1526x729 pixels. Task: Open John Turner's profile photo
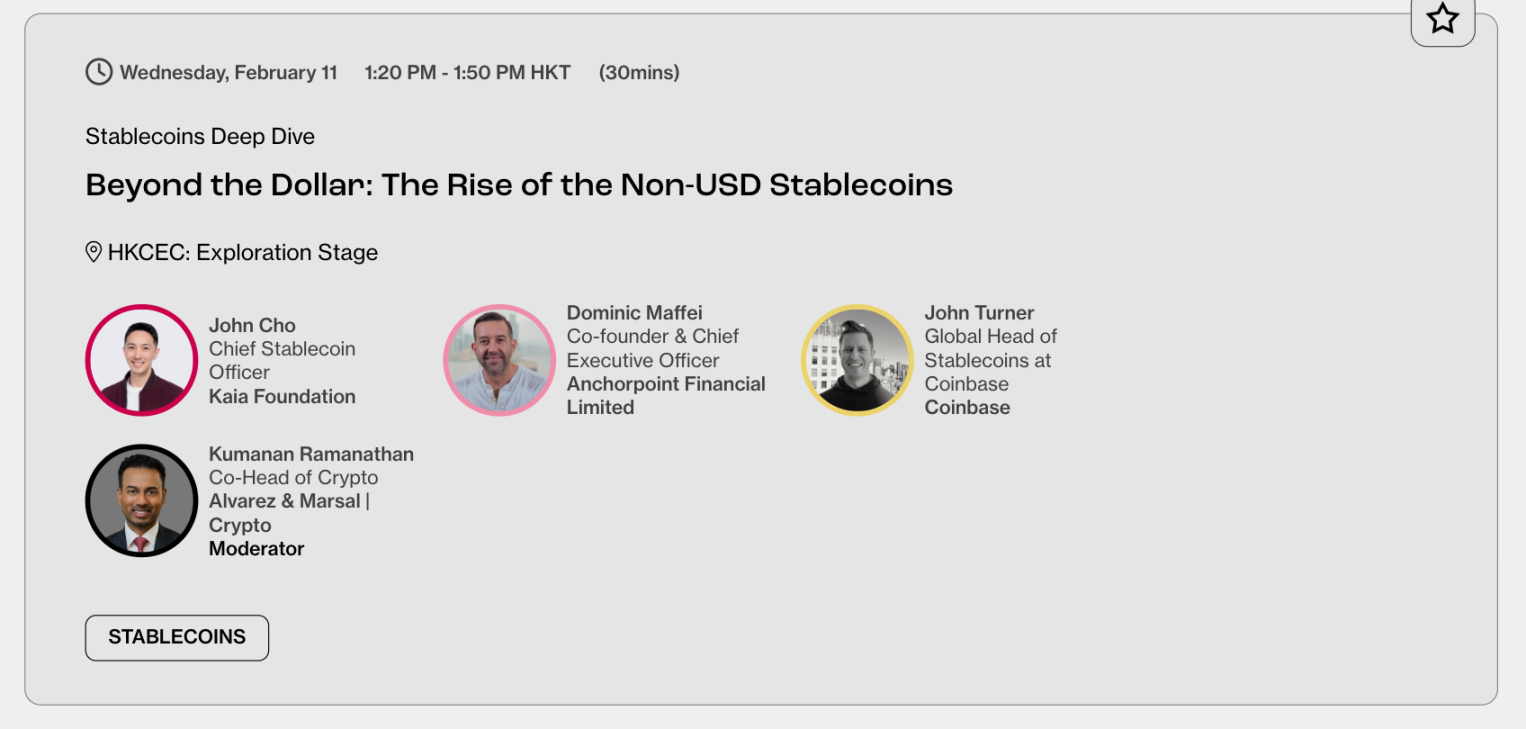[857, 360]
